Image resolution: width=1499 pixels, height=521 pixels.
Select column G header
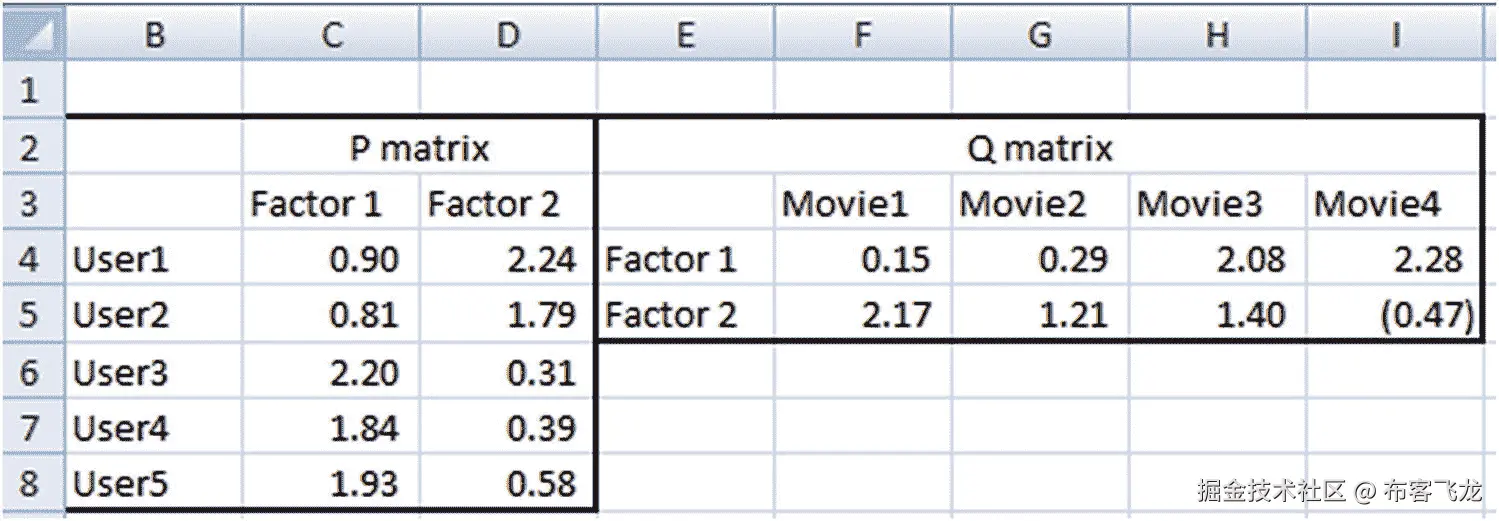[1040, 36]
